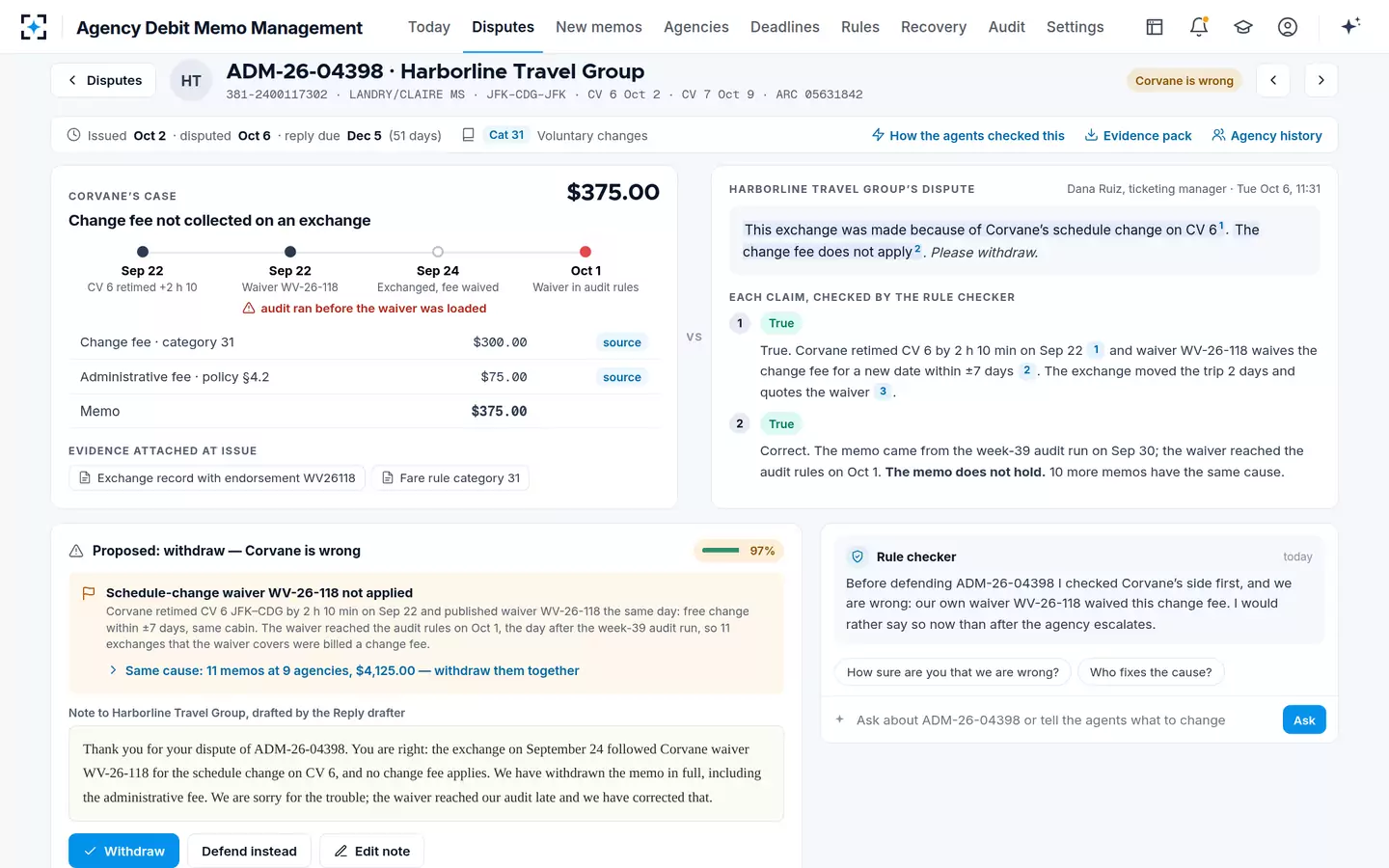Open the Recovery tab
Viewport: 1389px width, 868px height.
click(x=934, y=27)
